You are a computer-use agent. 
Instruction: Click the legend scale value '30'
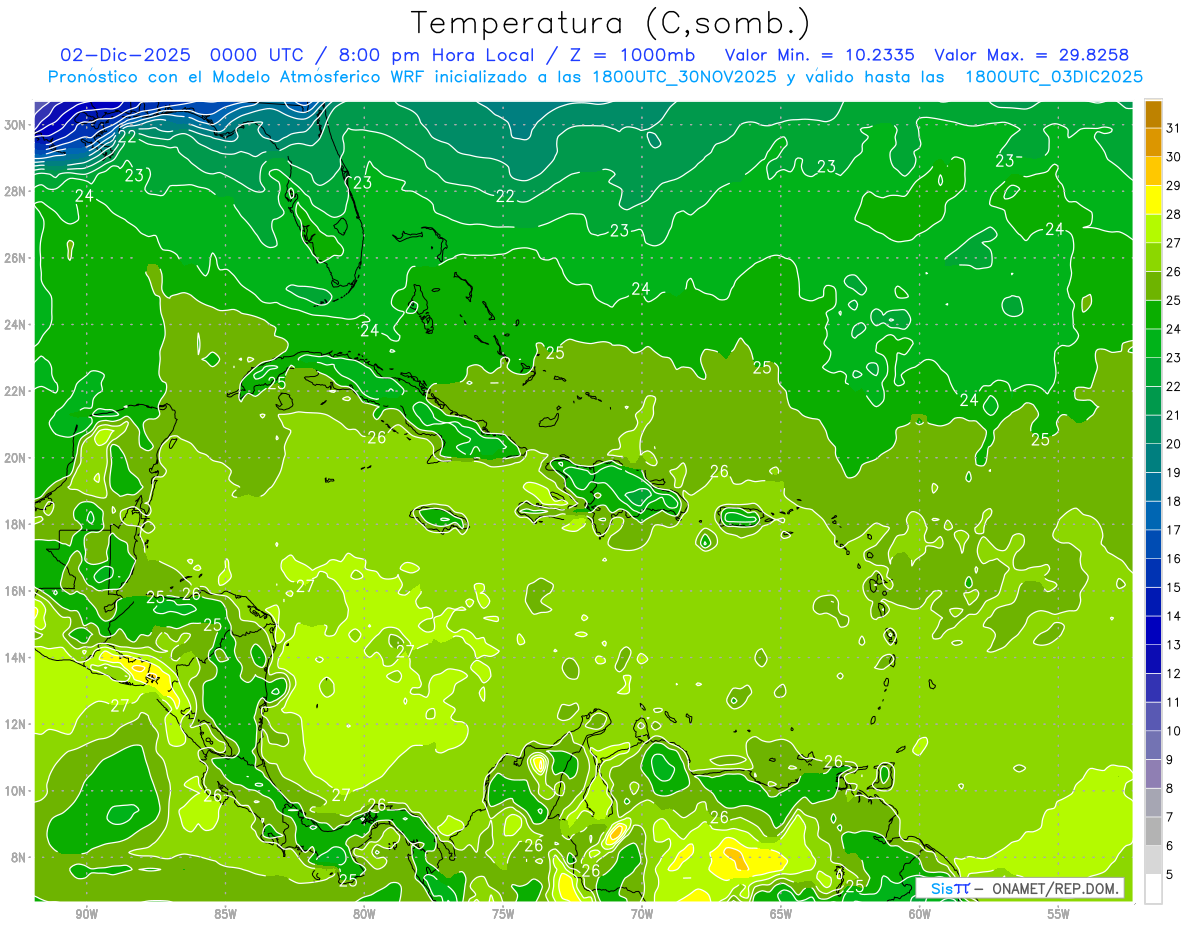tap(1174, 157)
